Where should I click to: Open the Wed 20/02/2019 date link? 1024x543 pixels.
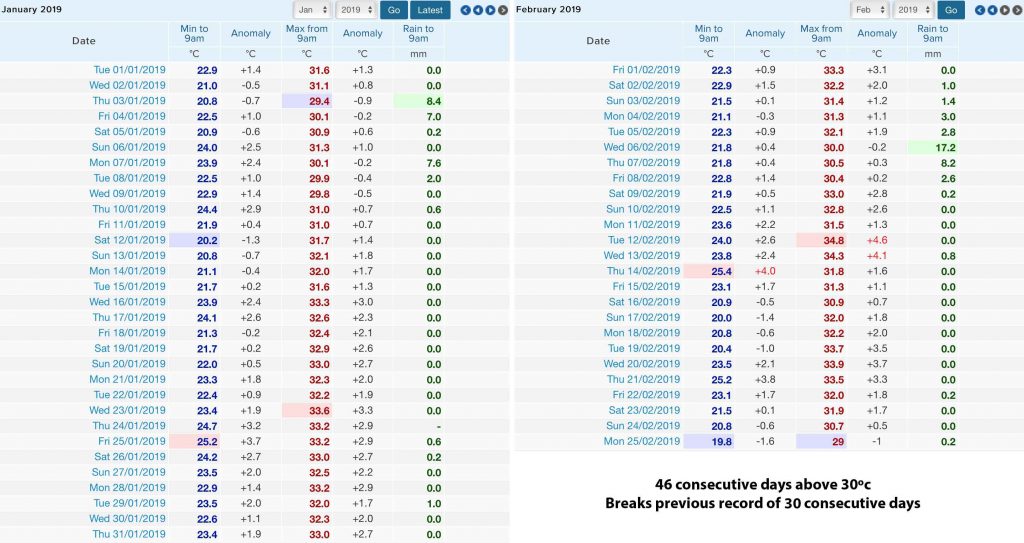pos(641,364)
